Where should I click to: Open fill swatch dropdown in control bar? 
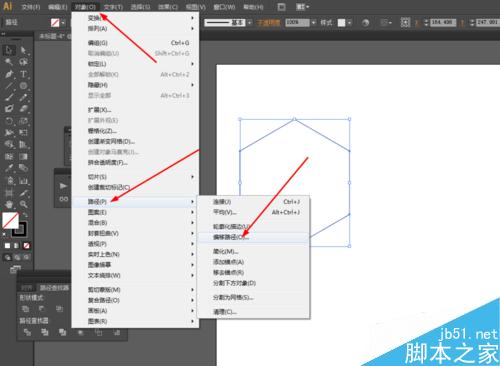(63, 23)
